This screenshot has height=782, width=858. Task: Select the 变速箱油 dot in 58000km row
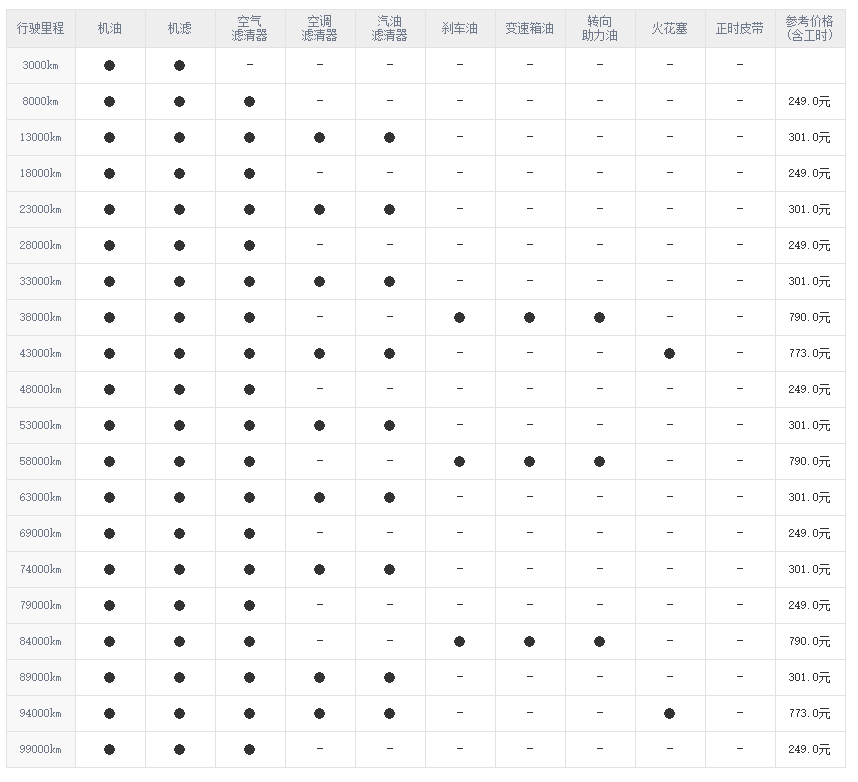tap(529, 461)
